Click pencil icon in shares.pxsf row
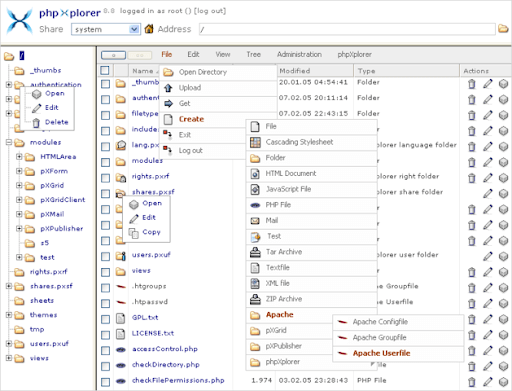The image size is (512, 391). coord(488,193)
